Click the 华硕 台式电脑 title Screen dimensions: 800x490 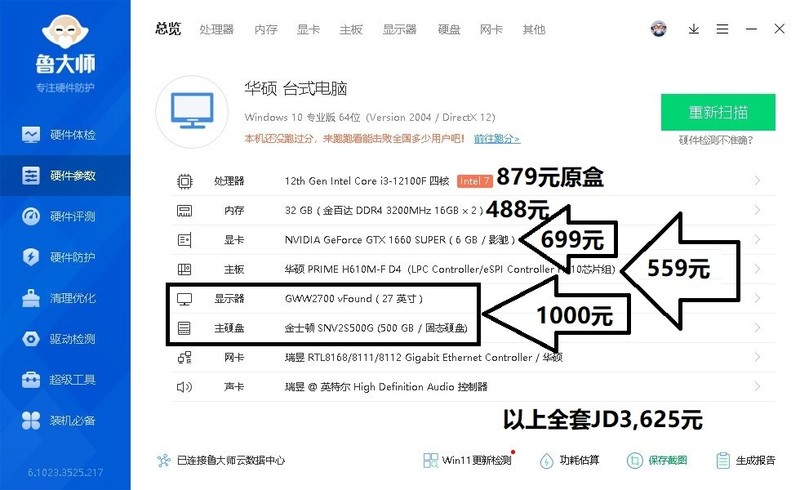coord(295,89)
